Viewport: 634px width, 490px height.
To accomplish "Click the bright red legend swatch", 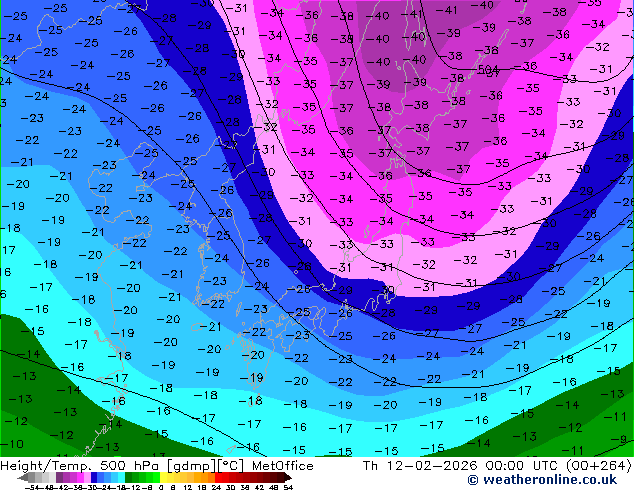I will point(218,477).
